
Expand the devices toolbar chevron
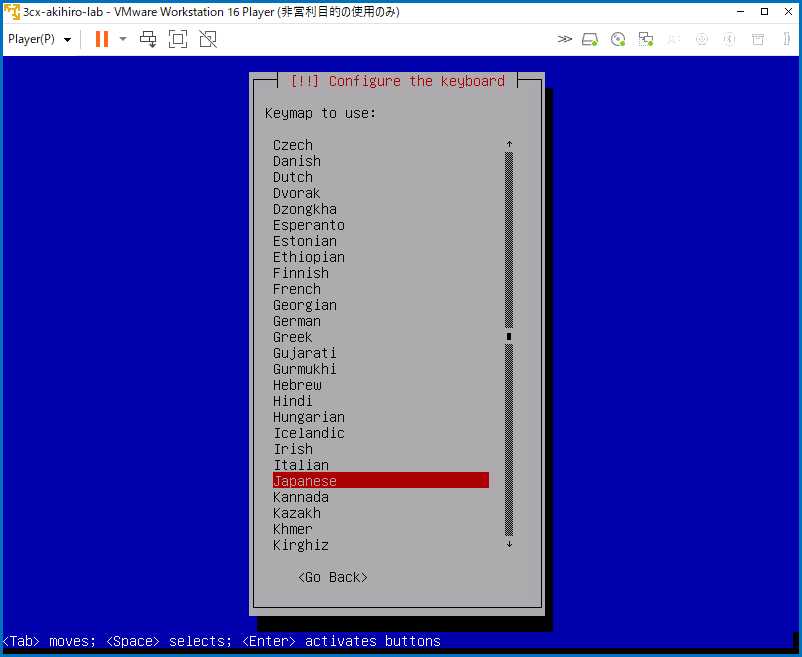(x=564, y=39)
